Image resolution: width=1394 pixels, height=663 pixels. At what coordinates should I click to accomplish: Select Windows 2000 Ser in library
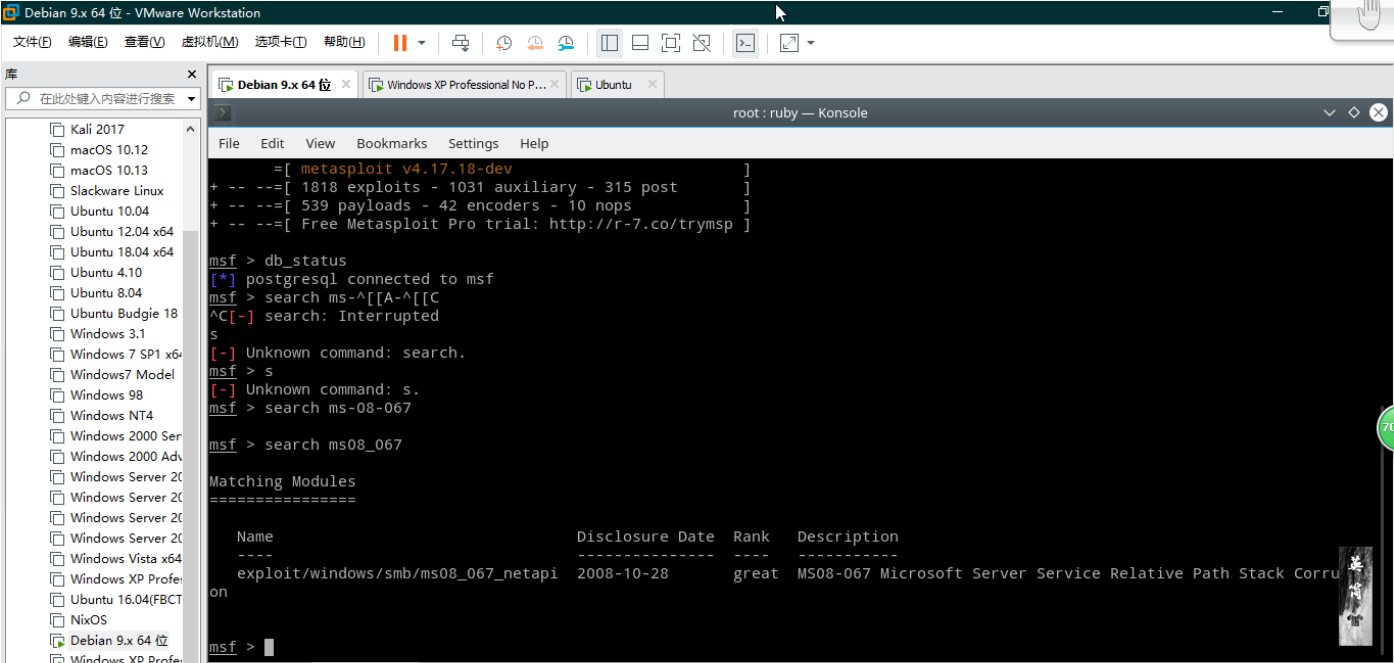[x=126, y=436]
